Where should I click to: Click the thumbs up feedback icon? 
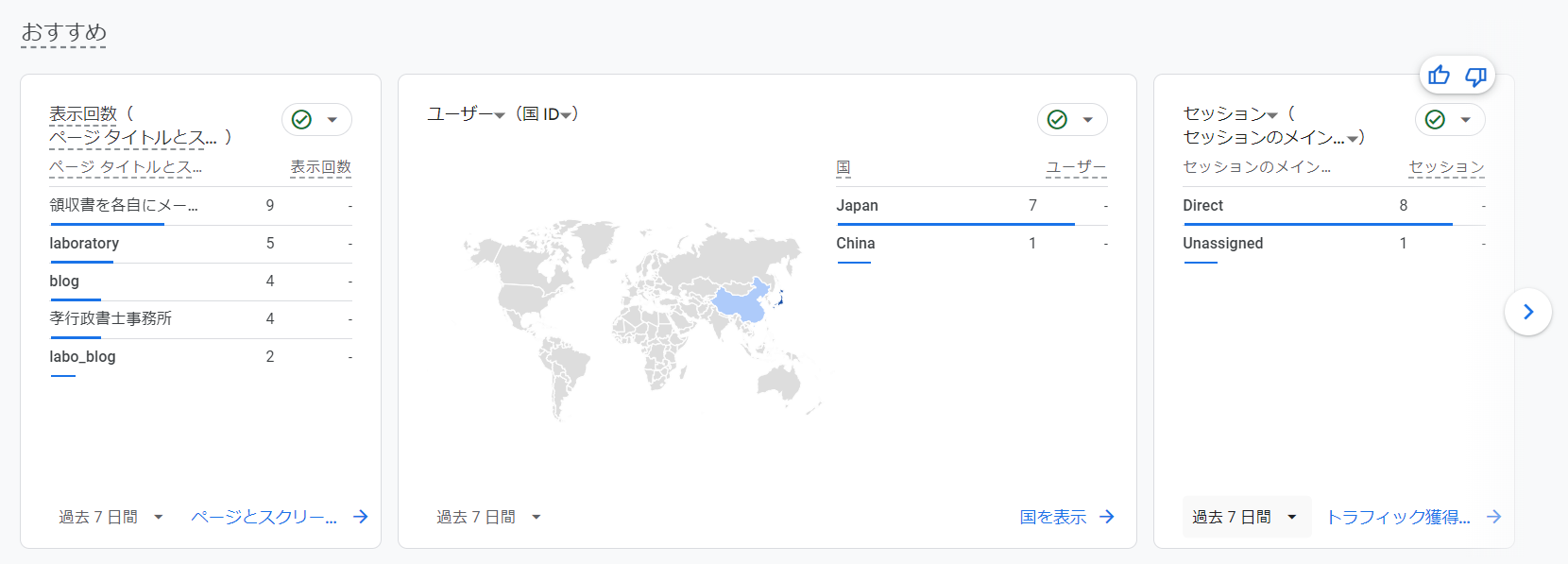(1440, 76)
